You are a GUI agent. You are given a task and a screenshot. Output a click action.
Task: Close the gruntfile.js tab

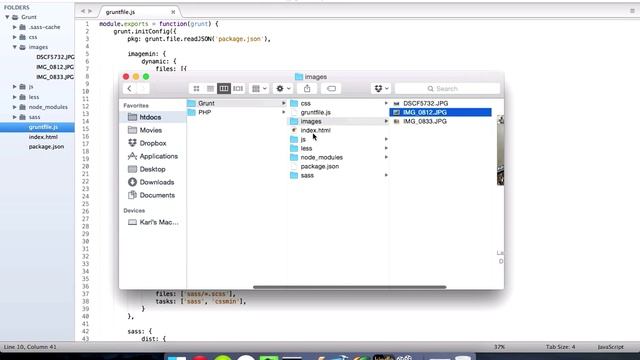pyautogui.click(x=173, y=12)
